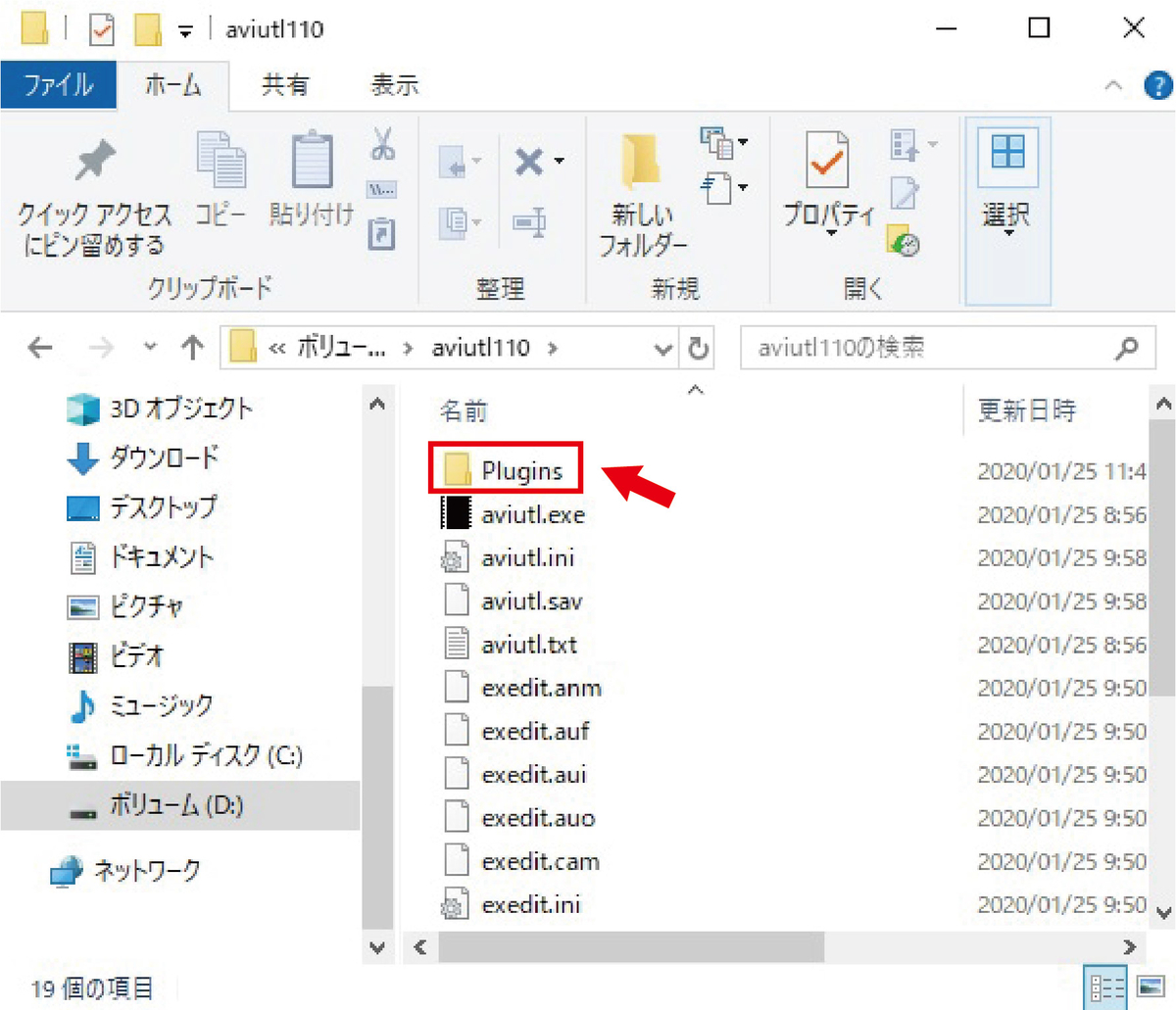Expand Delete button dropdown arrow

pos(559,161)
